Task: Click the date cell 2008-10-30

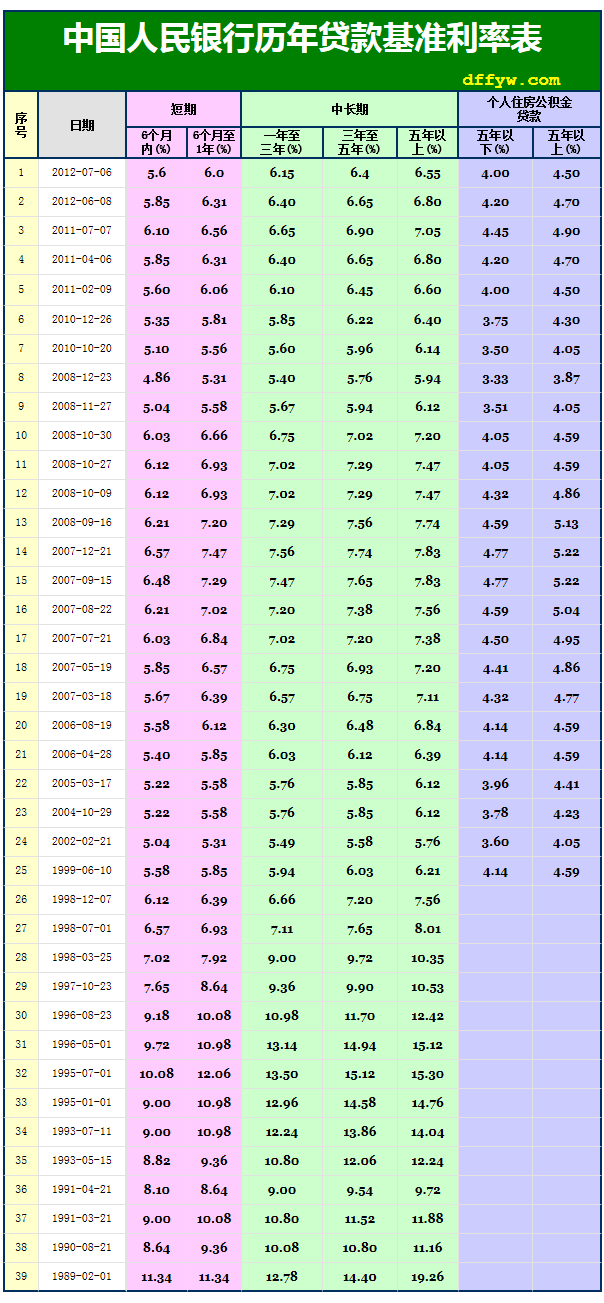Action: tap(82, 436)
